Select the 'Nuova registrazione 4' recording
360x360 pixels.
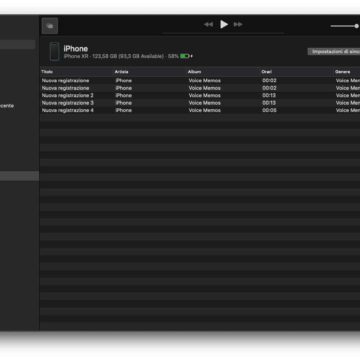point(68,110)
